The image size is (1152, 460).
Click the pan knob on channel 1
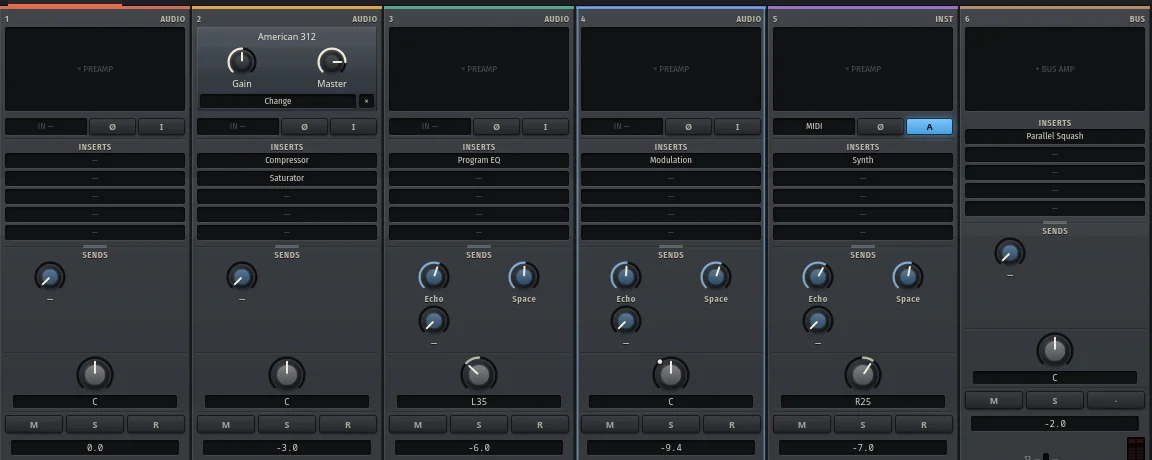click(x=95, y=375)
